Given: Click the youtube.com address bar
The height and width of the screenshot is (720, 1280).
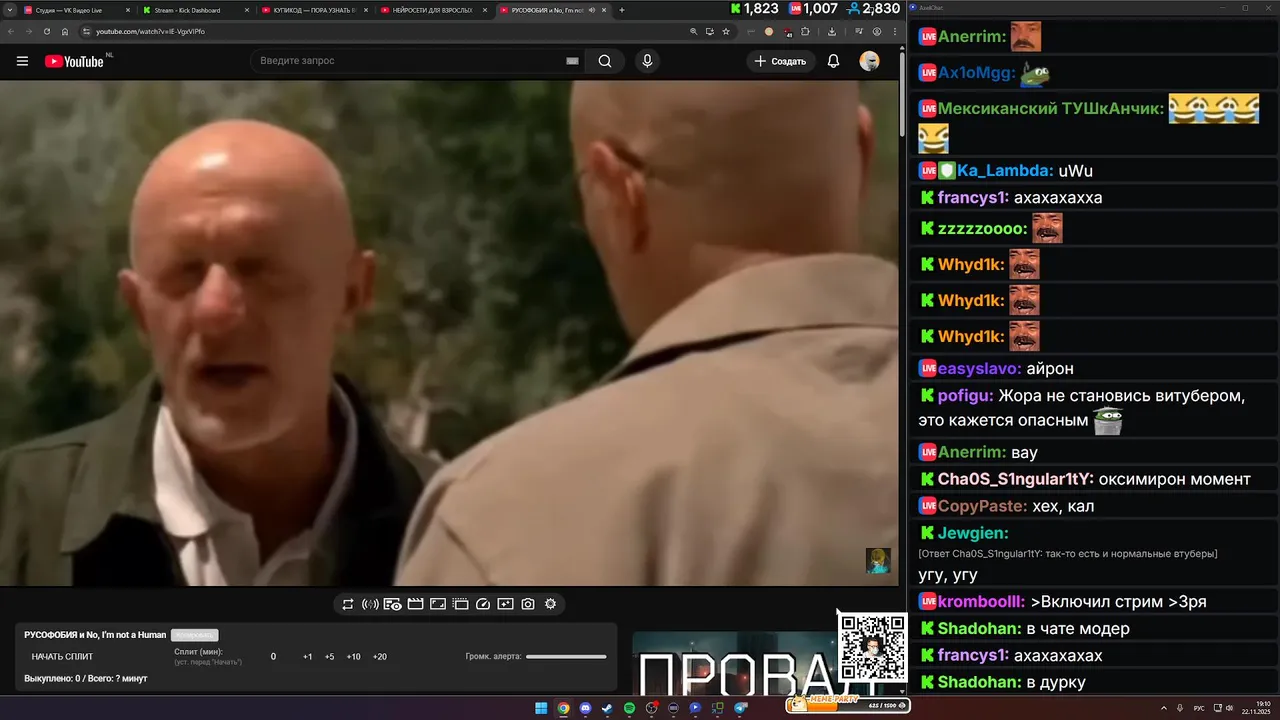Looking at the screenshot, I should tap(380, 31).
